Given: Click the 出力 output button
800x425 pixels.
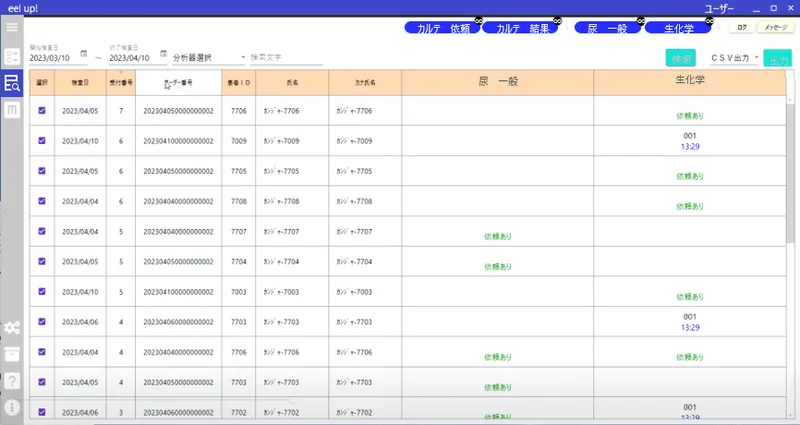Looking at the screenshot, I should (x=776, y=59).
